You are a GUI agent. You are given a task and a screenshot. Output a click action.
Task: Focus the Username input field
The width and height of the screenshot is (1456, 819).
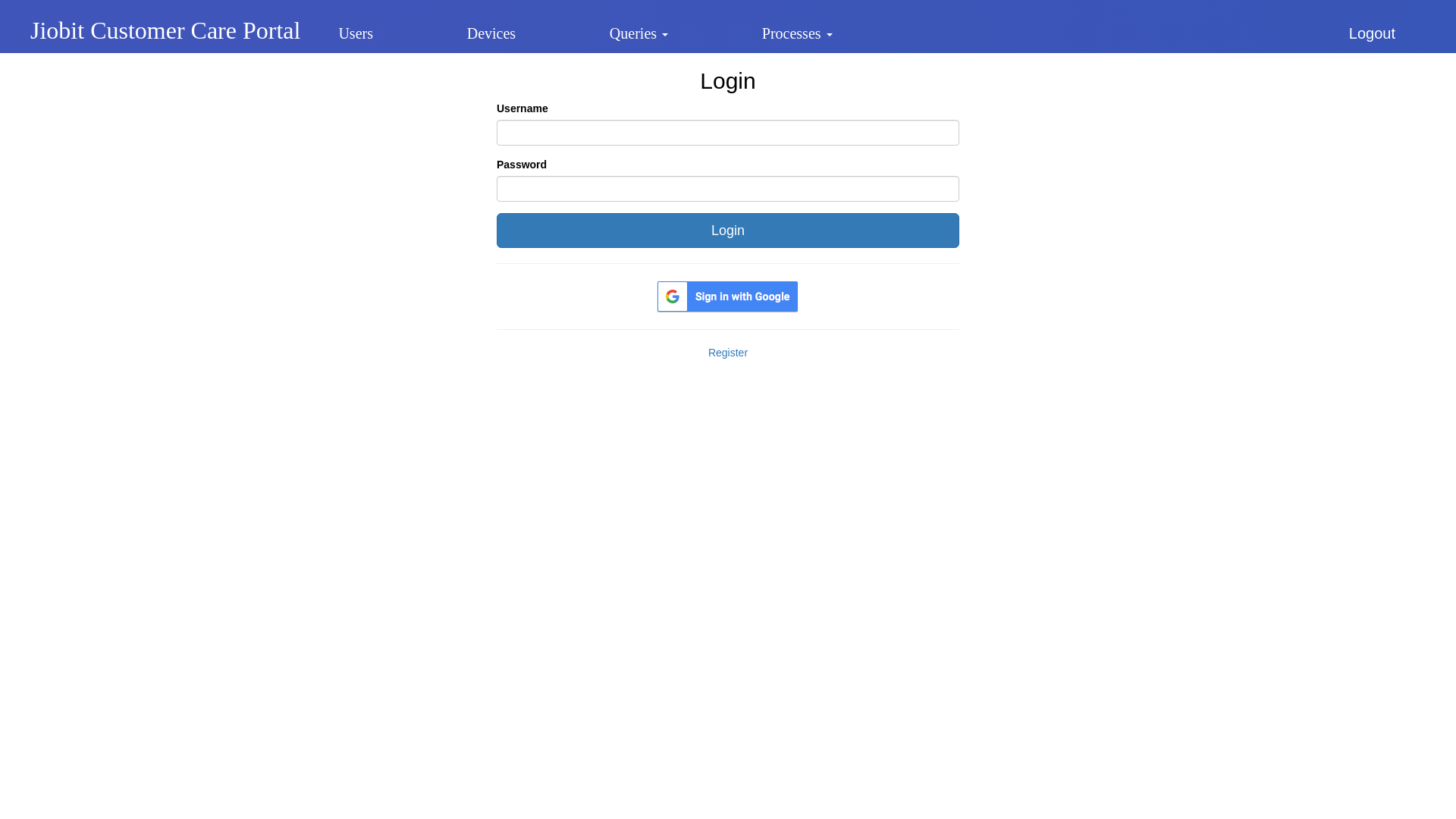pos(728,133)
